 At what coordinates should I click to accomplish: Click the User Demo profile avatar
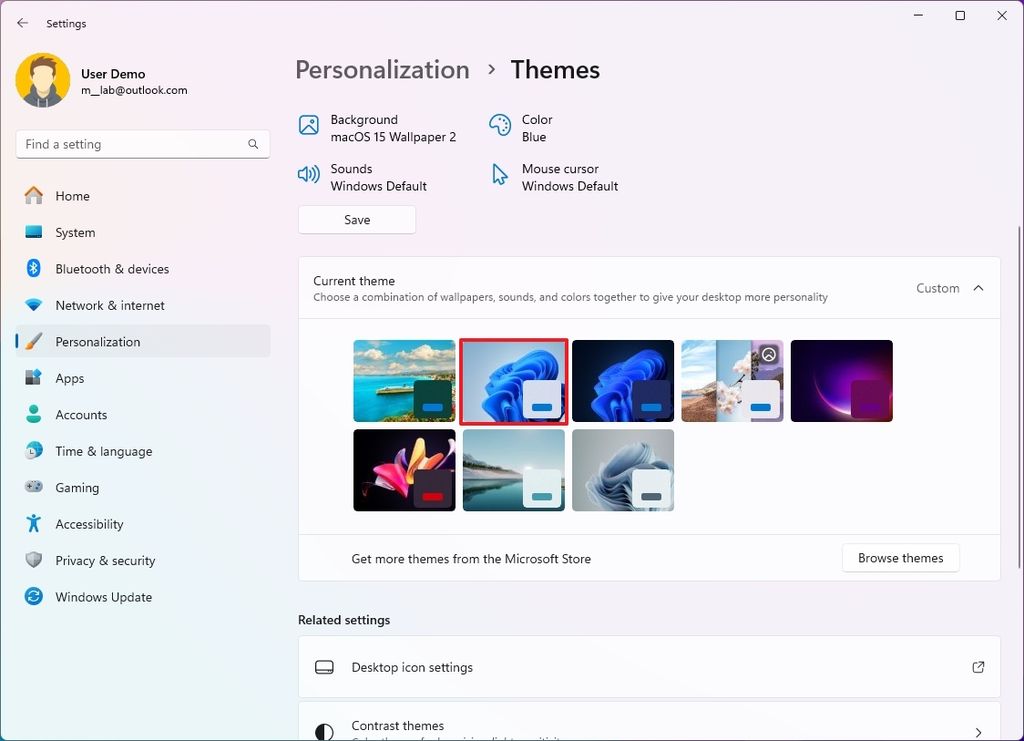pyautogui.click(x=41, y=78)
